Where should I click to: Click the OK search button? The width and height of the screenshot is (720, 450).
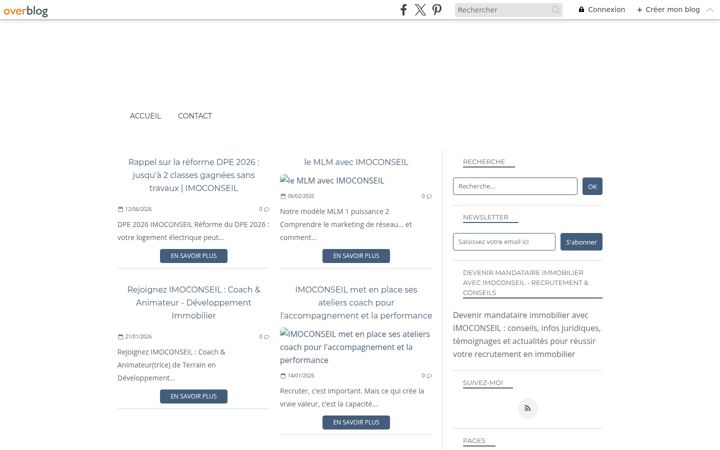coord(592,186)
